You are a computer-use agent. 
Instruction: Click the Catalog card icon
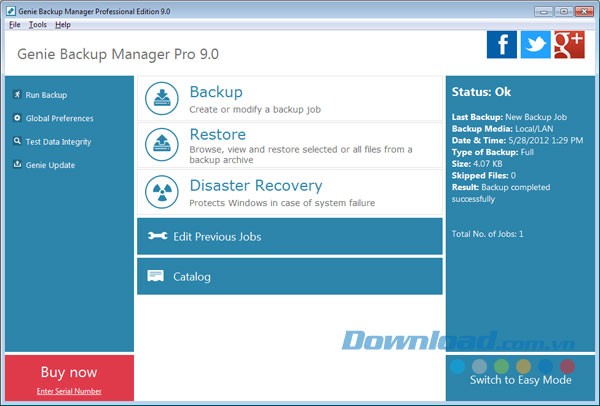(x=155, y=276)
